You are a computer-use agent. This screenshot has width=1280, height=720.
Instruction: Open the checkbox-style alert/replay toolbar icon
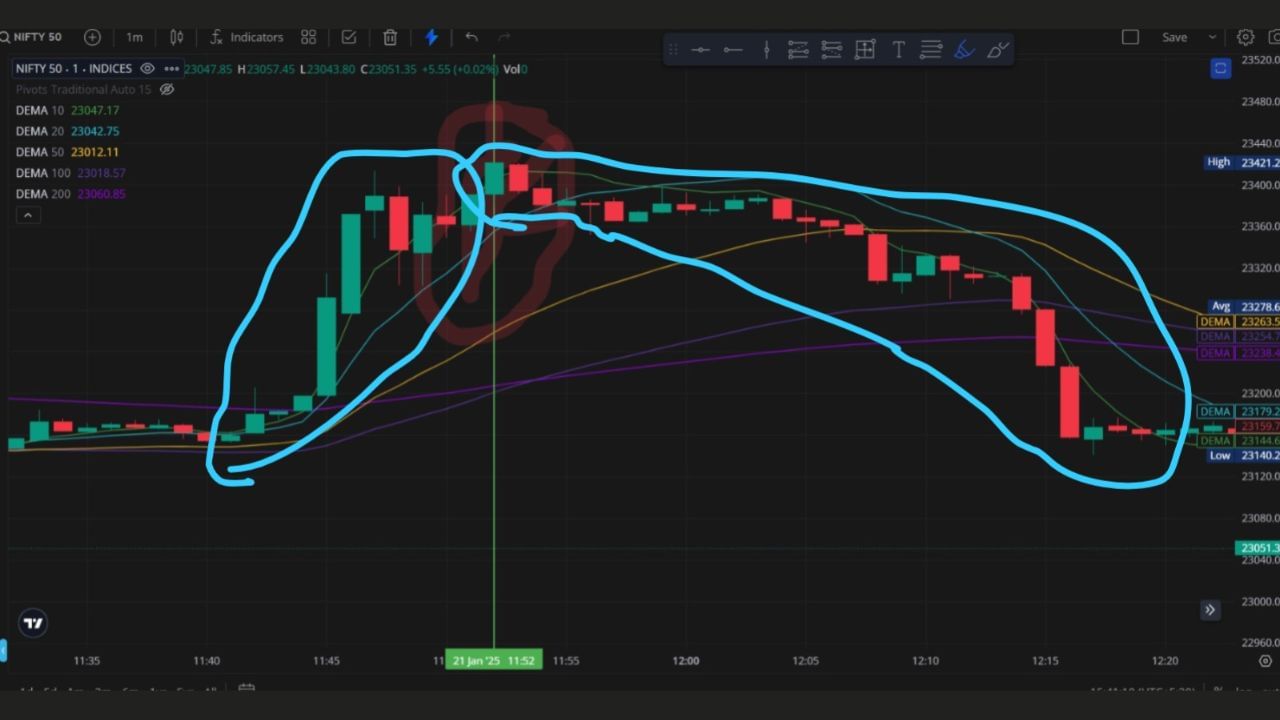click(349, 37)
